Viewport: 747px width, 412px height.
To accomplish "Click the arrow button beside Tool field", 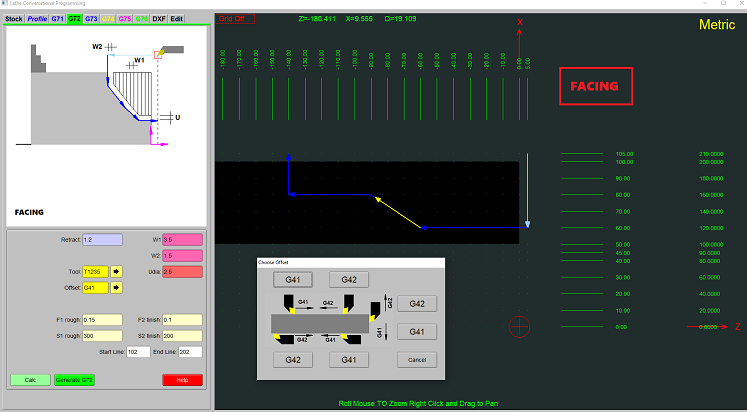I will (x=116, y=271).
